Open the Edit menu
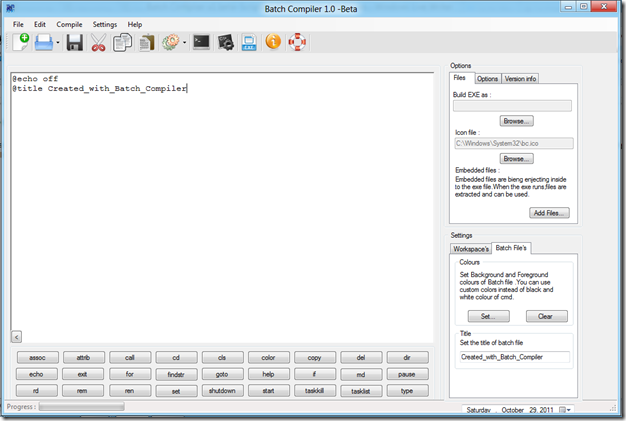626x421 pixels. pos(40,24)
